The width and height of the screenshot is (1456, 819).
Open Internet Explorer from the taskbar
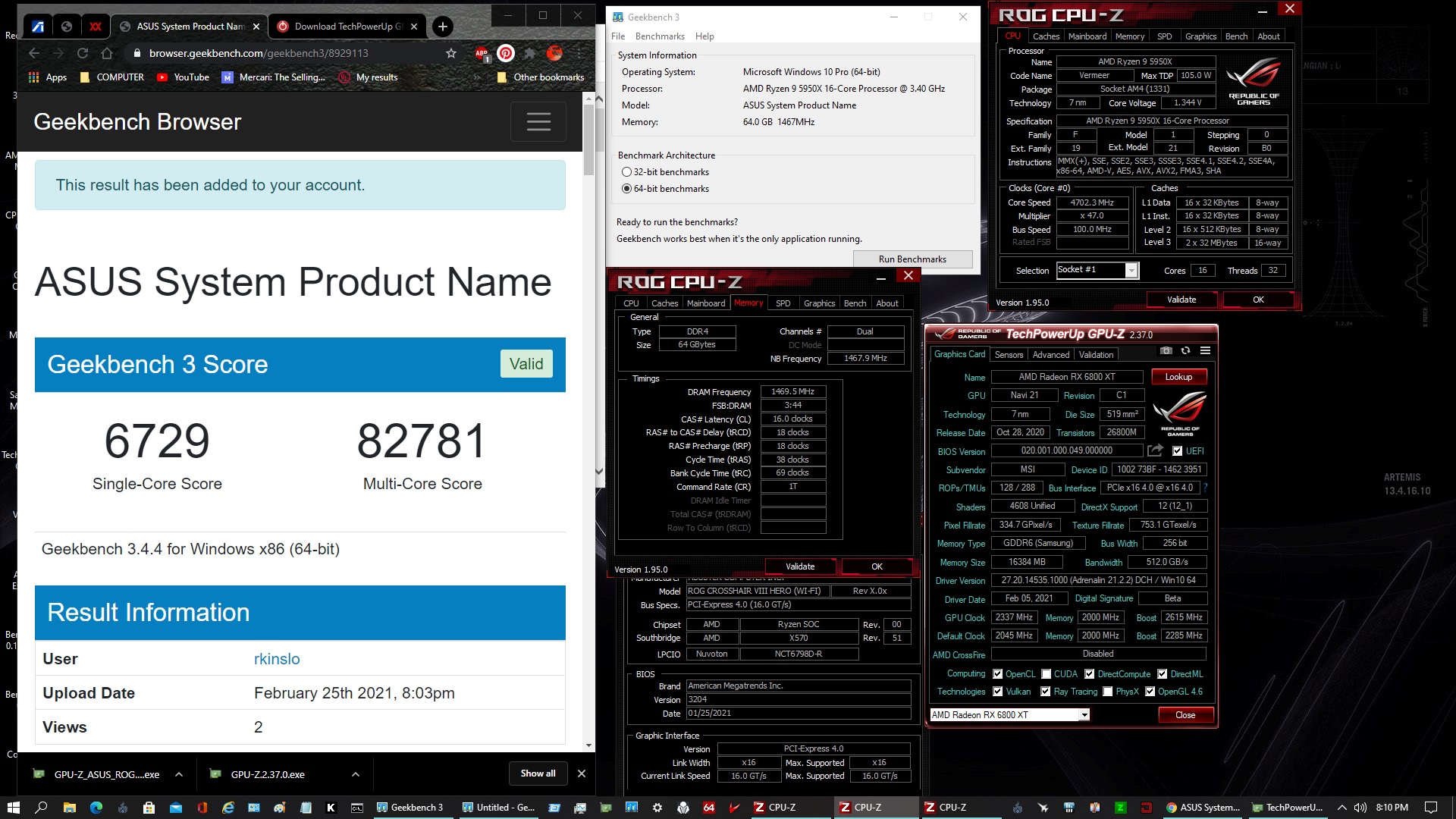(227, 808)
